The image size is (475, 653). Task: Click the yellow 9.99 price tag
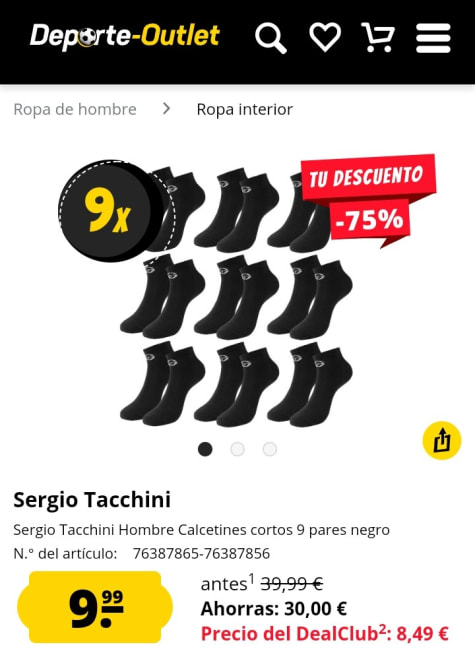coord(95,607)
